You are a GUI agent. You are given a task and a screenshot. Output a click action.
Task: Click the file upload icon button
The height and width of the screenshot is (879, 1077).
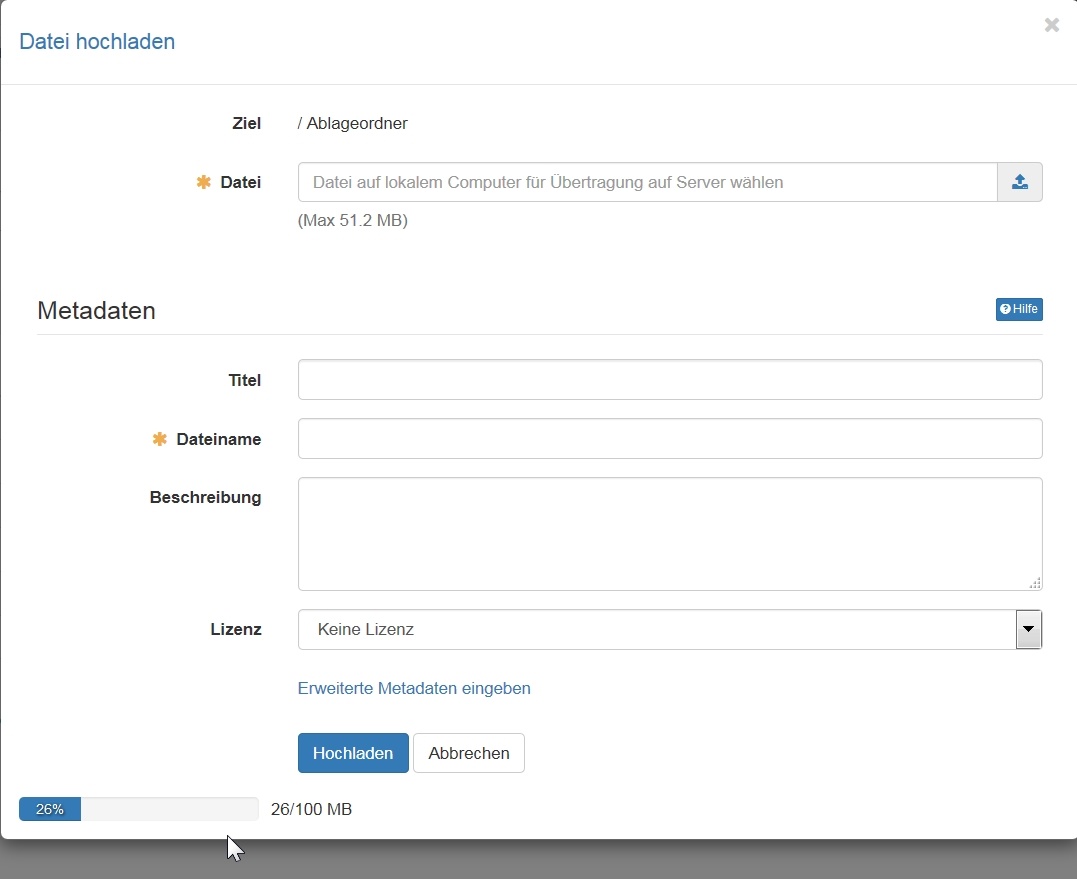pyautogui.click(x=1019, y=182)
